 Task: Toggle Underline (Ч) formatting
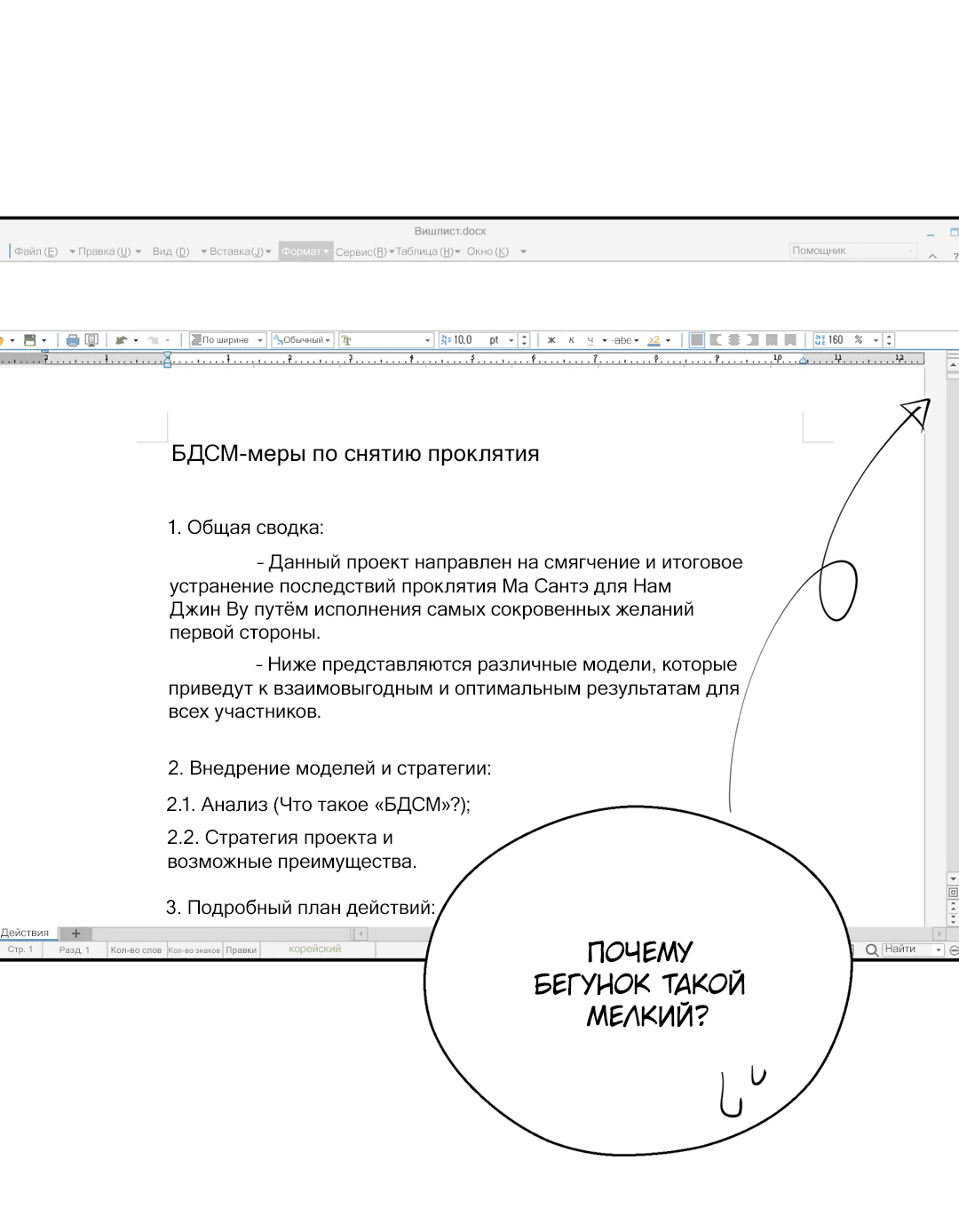[590, 340]
